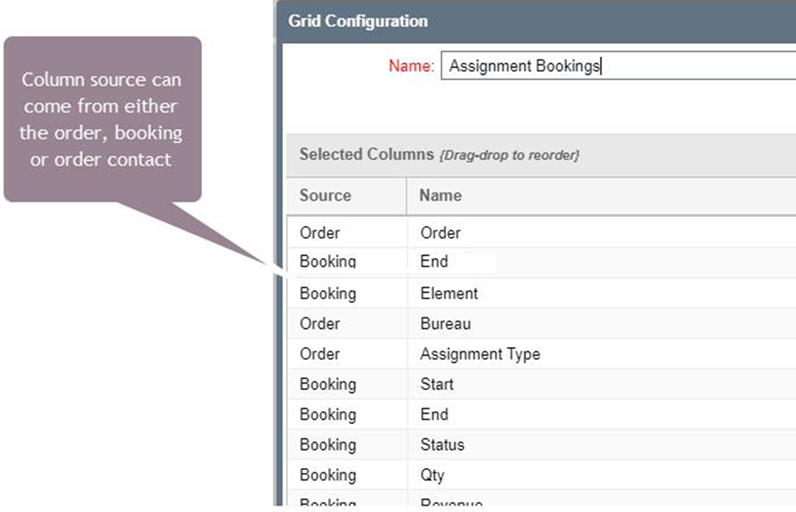Click the Source cell of the Bureau row
Viewport: 796px width, 512px height.
347,324
